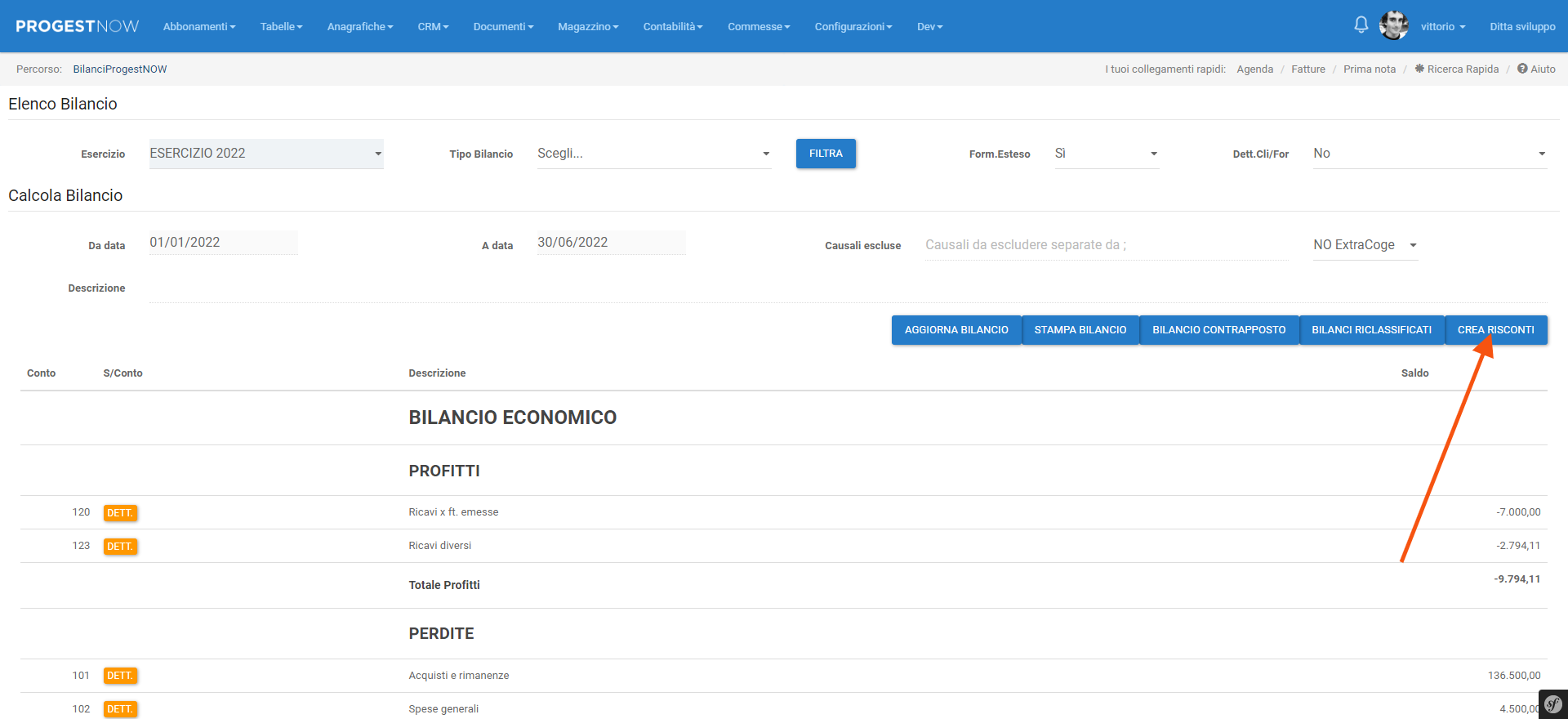Image resolution: width=1568 pixels, height=719 pixels.
Task: Click the BILANCI RICLASSIFICATI button
Action: click(1372, 330)
